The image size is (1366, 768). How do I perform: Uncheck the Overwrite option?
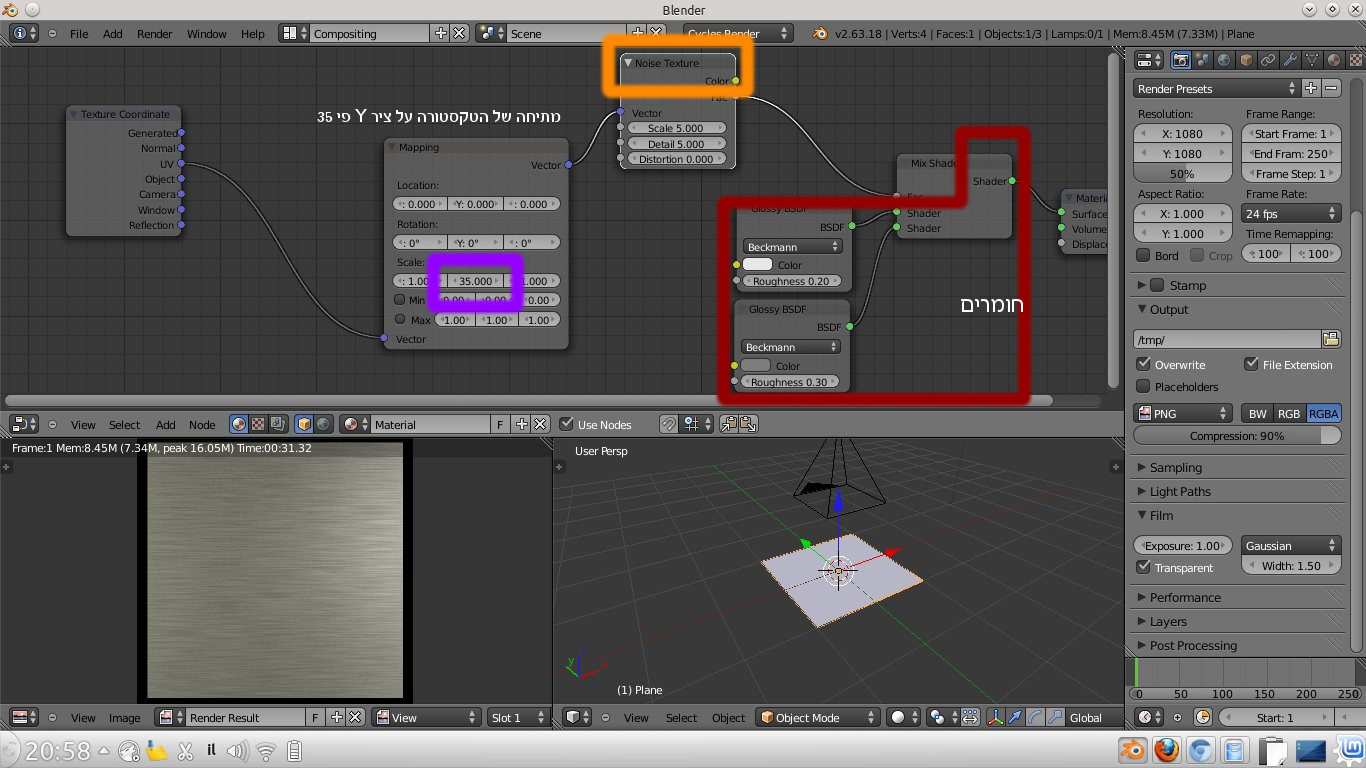(1144, 364)
